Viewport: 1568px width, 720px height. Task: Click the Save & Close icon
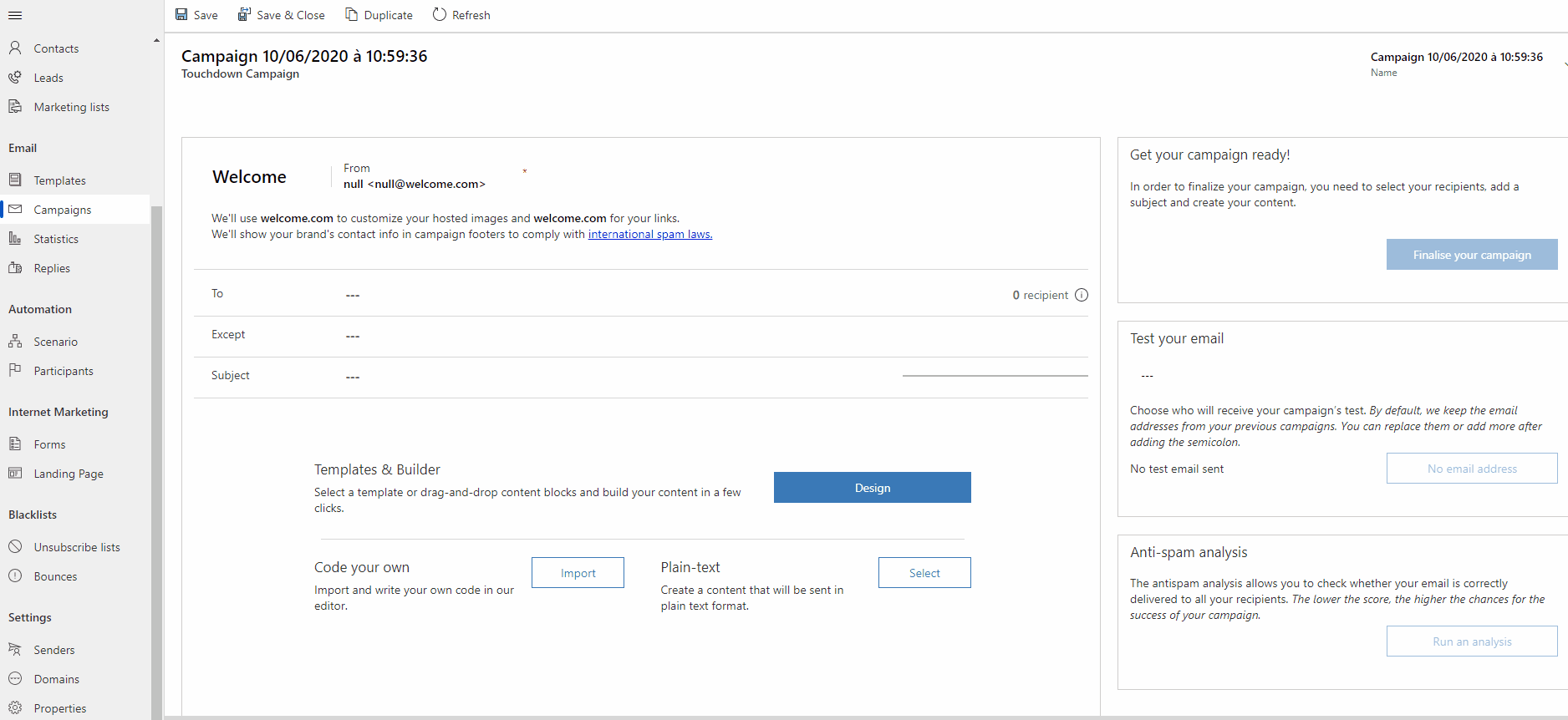tap(244, 15)
